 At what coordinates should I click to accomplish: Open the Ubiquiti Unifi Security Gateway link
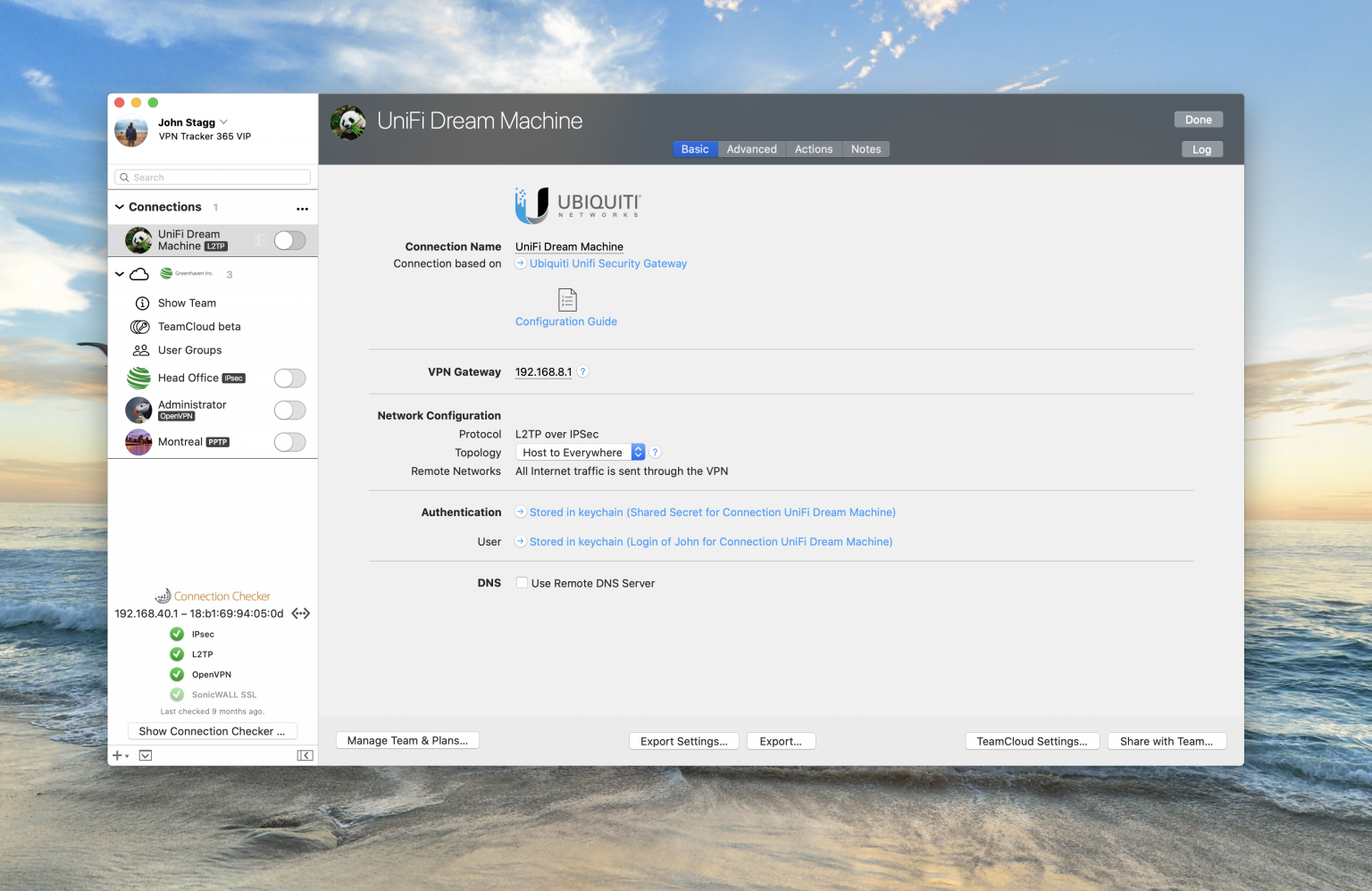click(607, 263)
